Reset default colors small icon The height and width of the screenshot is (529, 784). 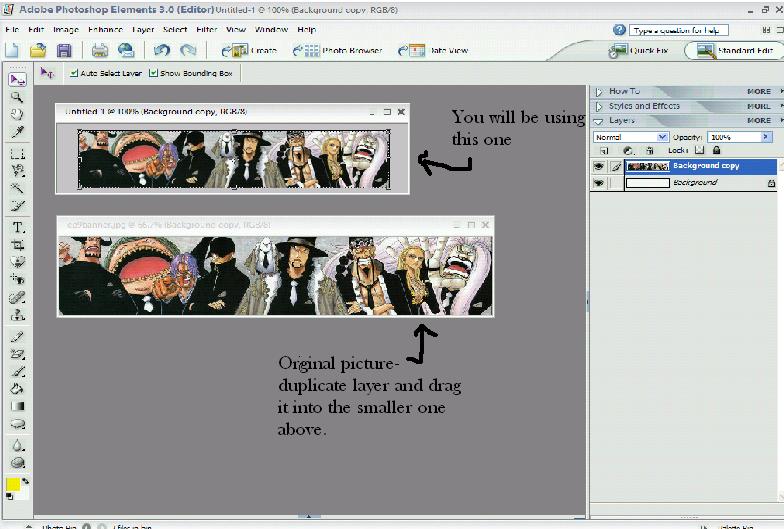10,496
